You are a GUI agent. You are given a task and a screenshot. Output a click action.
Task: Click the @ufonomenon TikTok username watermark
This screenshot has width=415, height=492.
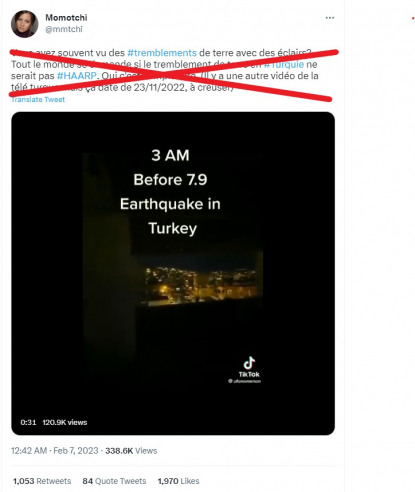[x=244, y=381]
